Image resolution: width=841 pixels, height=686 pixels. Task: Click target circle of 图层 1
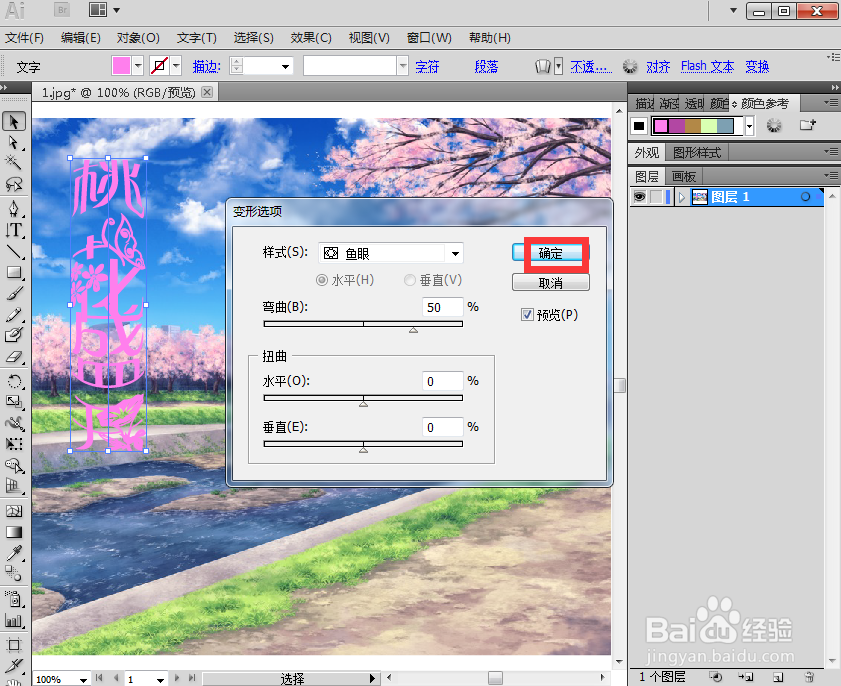coord(805,197)
